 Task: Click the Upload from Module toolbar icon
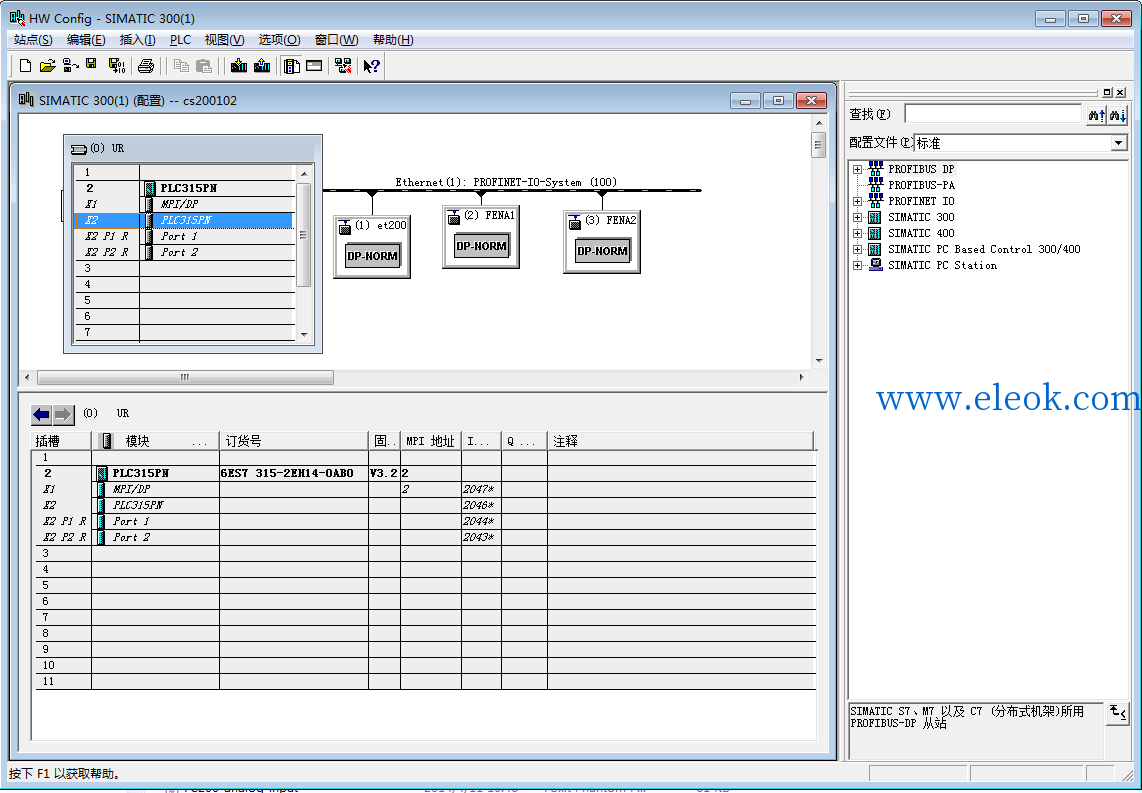point(262,66)
